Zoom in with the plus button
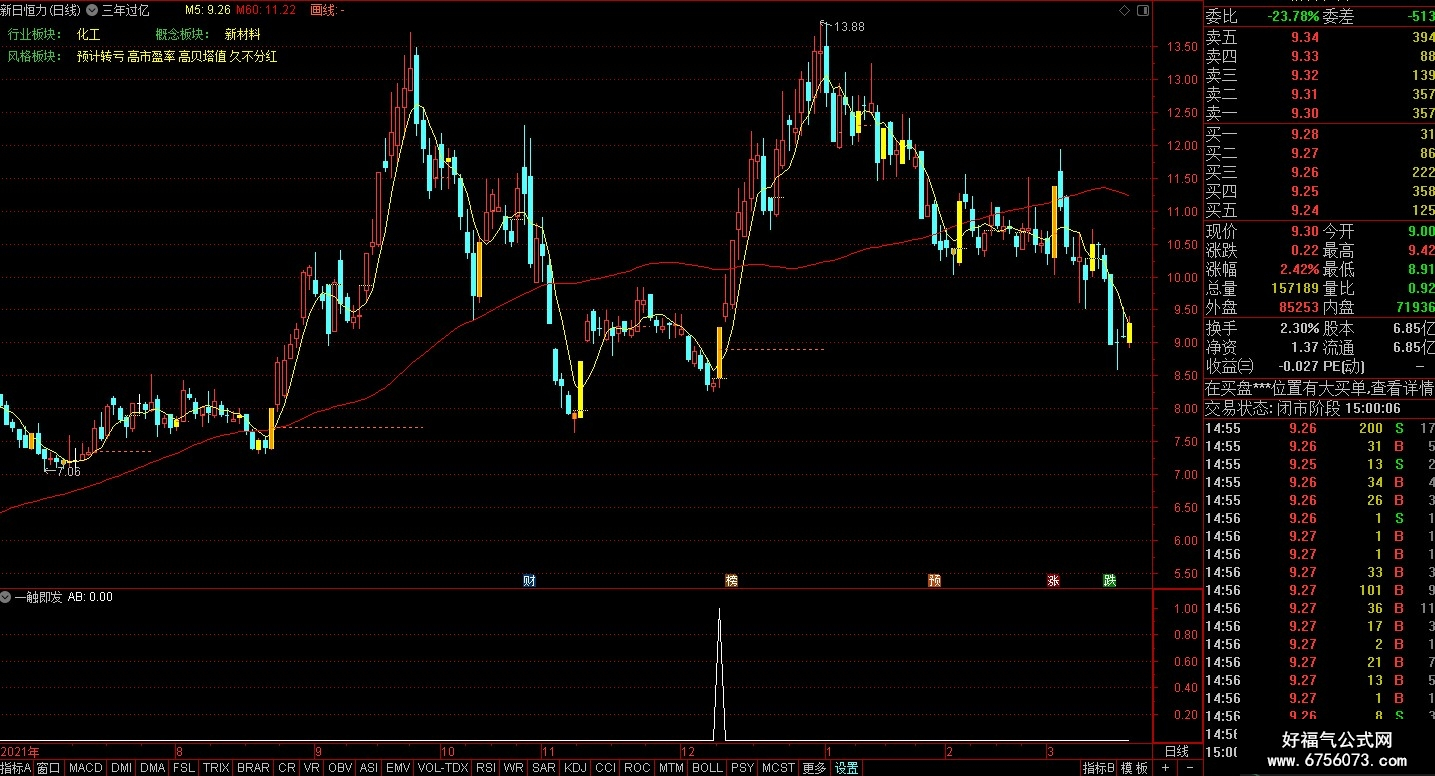 (x=1166, y=768)
